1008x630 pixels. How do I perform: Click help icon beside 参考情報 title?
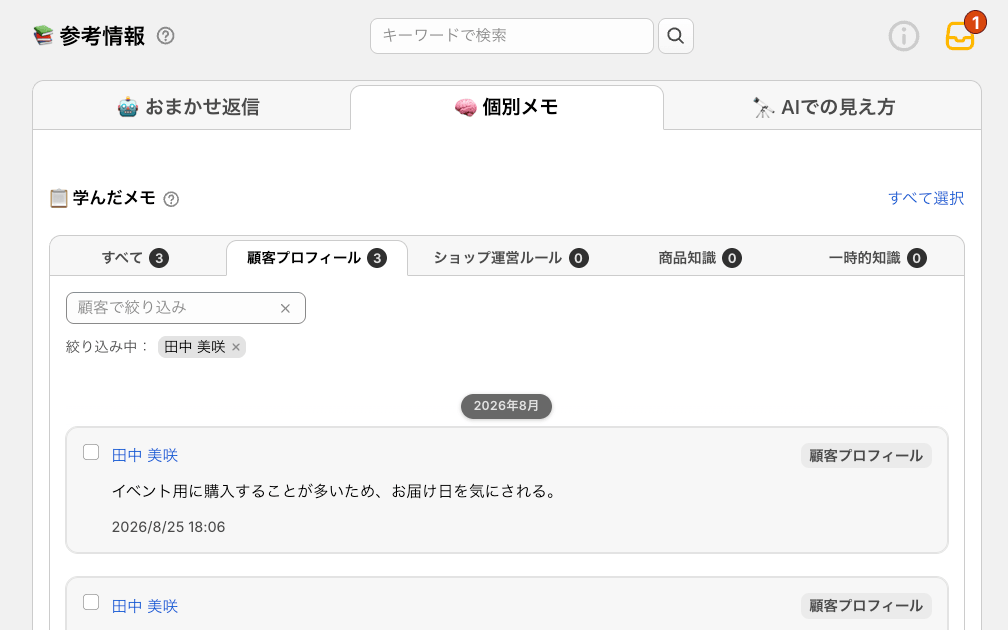[x=166, y=36]
